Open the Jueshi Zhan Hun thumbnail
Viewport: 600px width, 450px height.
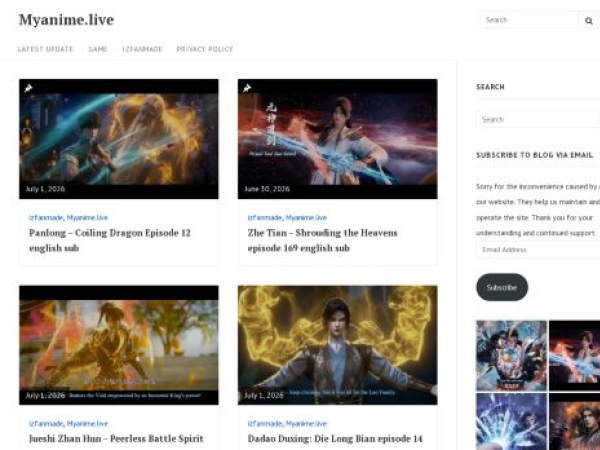tap(119, 345)
